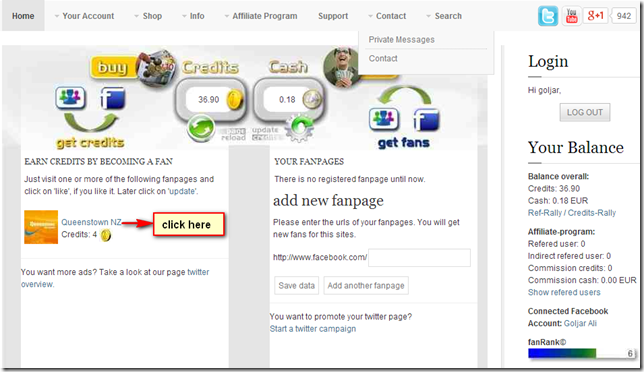Open the Goljar Ali Facebook account link
This screenshot has width=644, height=372.
click(x=580, y=324)
